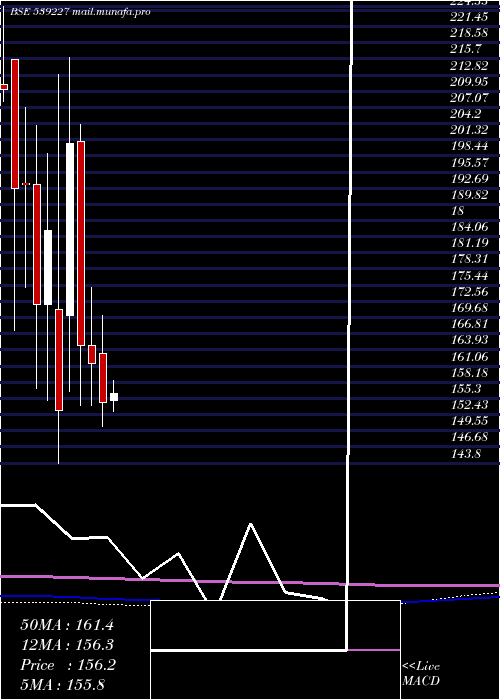Select the 5MA : 155.8 readout

coord(63,684)
